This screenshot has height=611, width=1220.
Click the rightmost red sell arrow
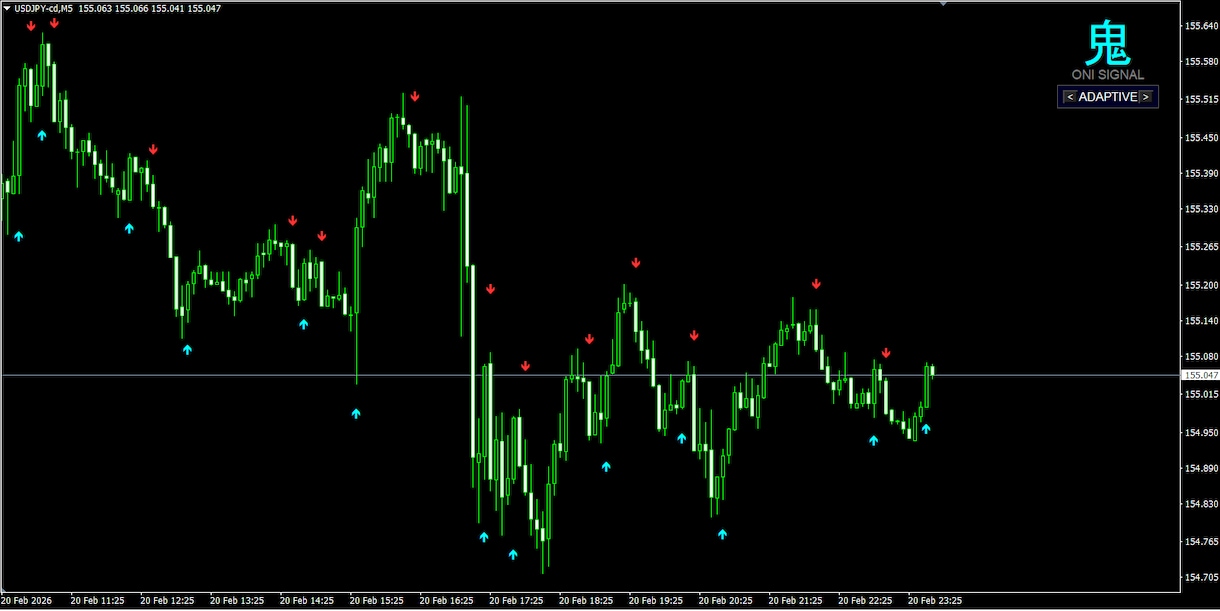pos(886,353)
